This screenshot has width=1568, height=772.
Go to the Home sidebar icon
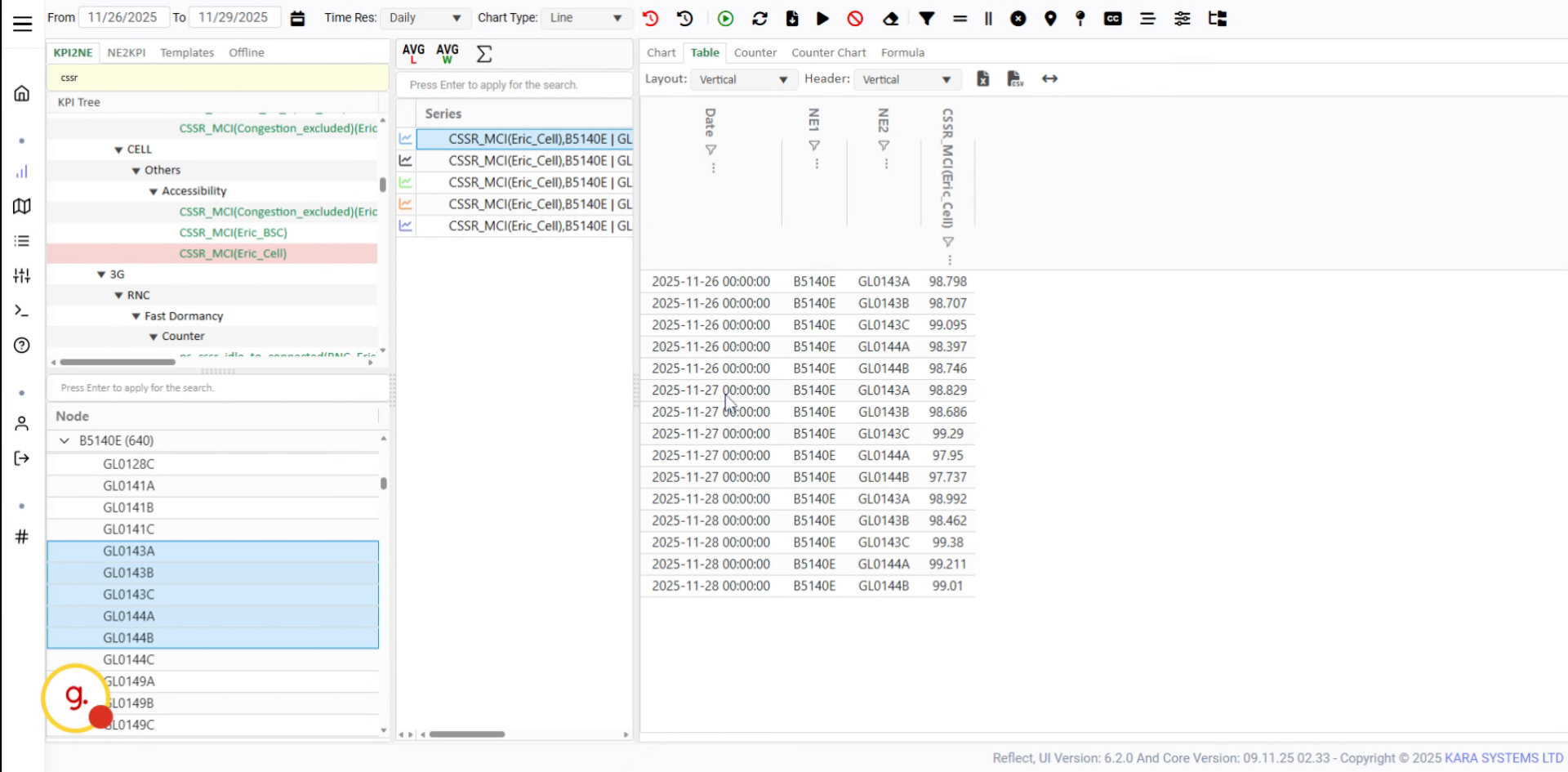click(22, 93)
